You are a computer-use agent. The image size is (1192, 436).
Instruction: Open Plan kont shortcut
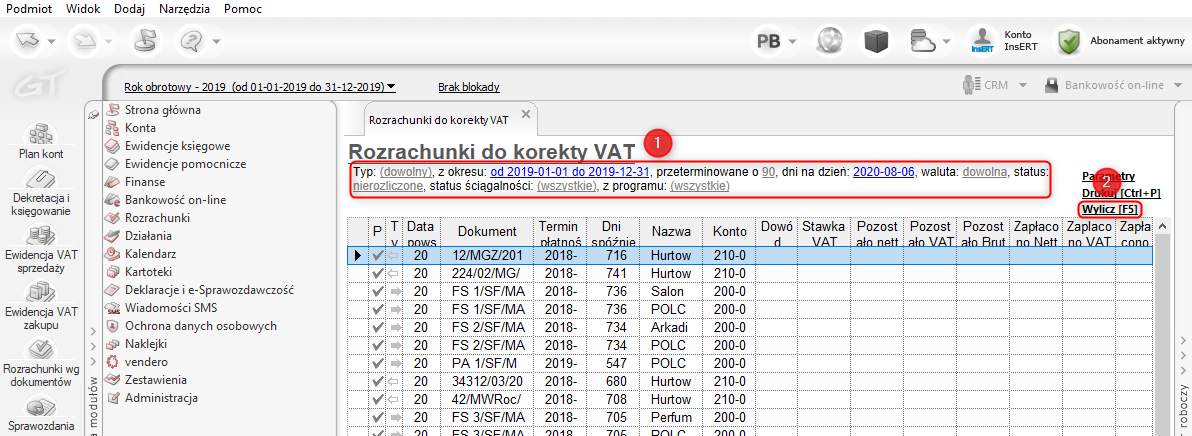click(41, 141)
